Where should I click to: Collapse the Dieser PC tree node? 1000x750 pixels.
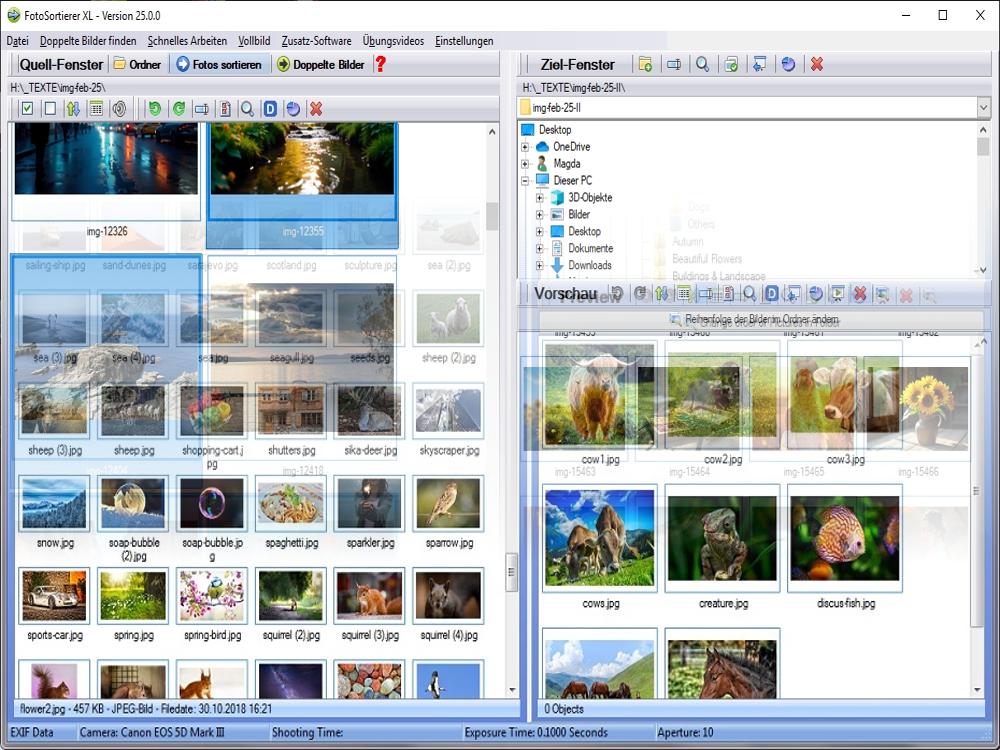[x=525, y=181]
